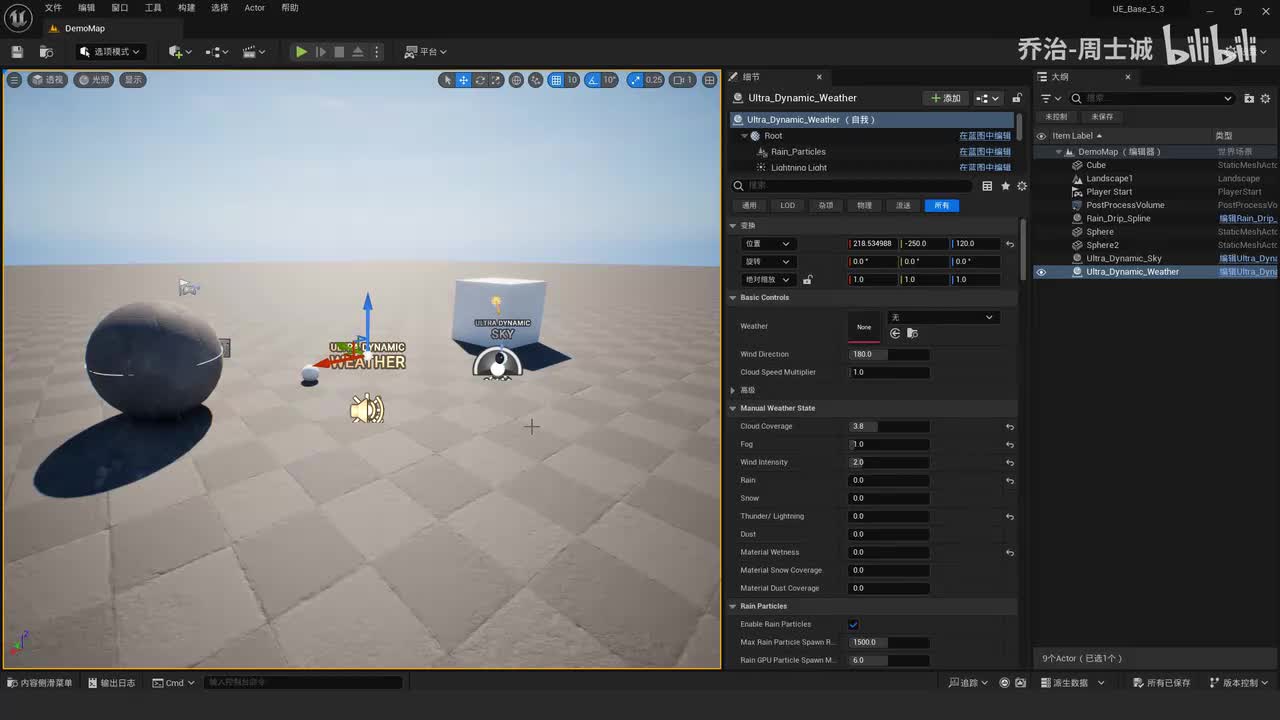Reset Cloud Coverage to default value
This screenshot has width=1280, height=720.
coord(1010,427)
